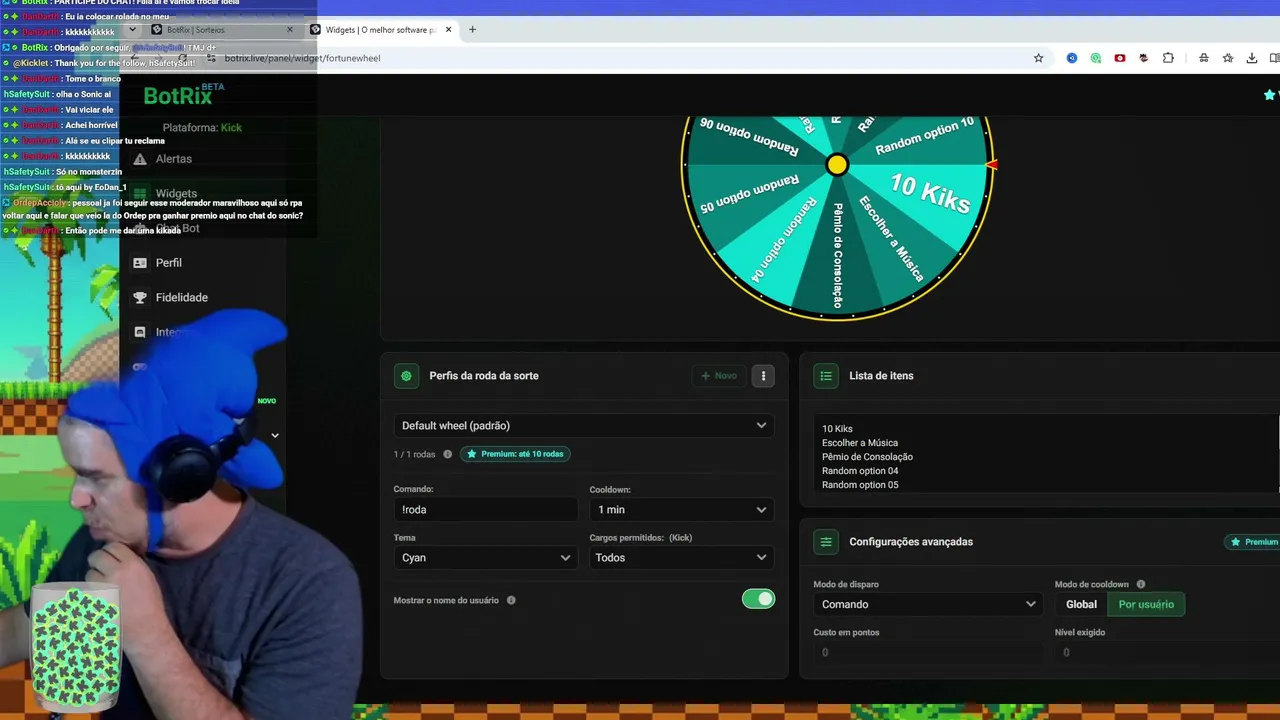1280x720 pixels.
Task: Open the wheel profile three-dot menu
Action: click(763, 376)
